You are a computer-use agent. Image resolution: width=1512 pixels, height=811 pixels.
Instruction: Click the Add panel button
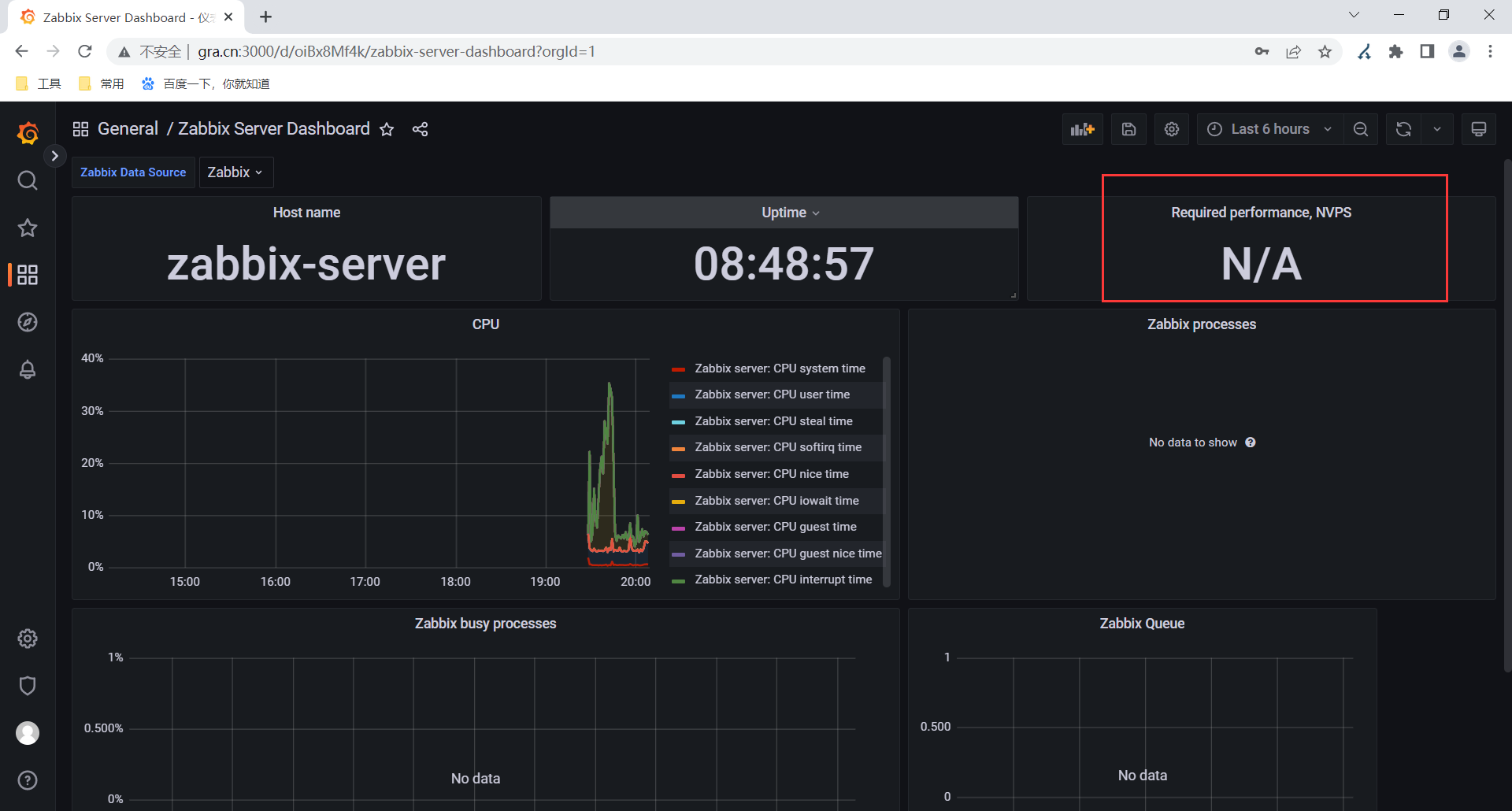point(1083,129)
